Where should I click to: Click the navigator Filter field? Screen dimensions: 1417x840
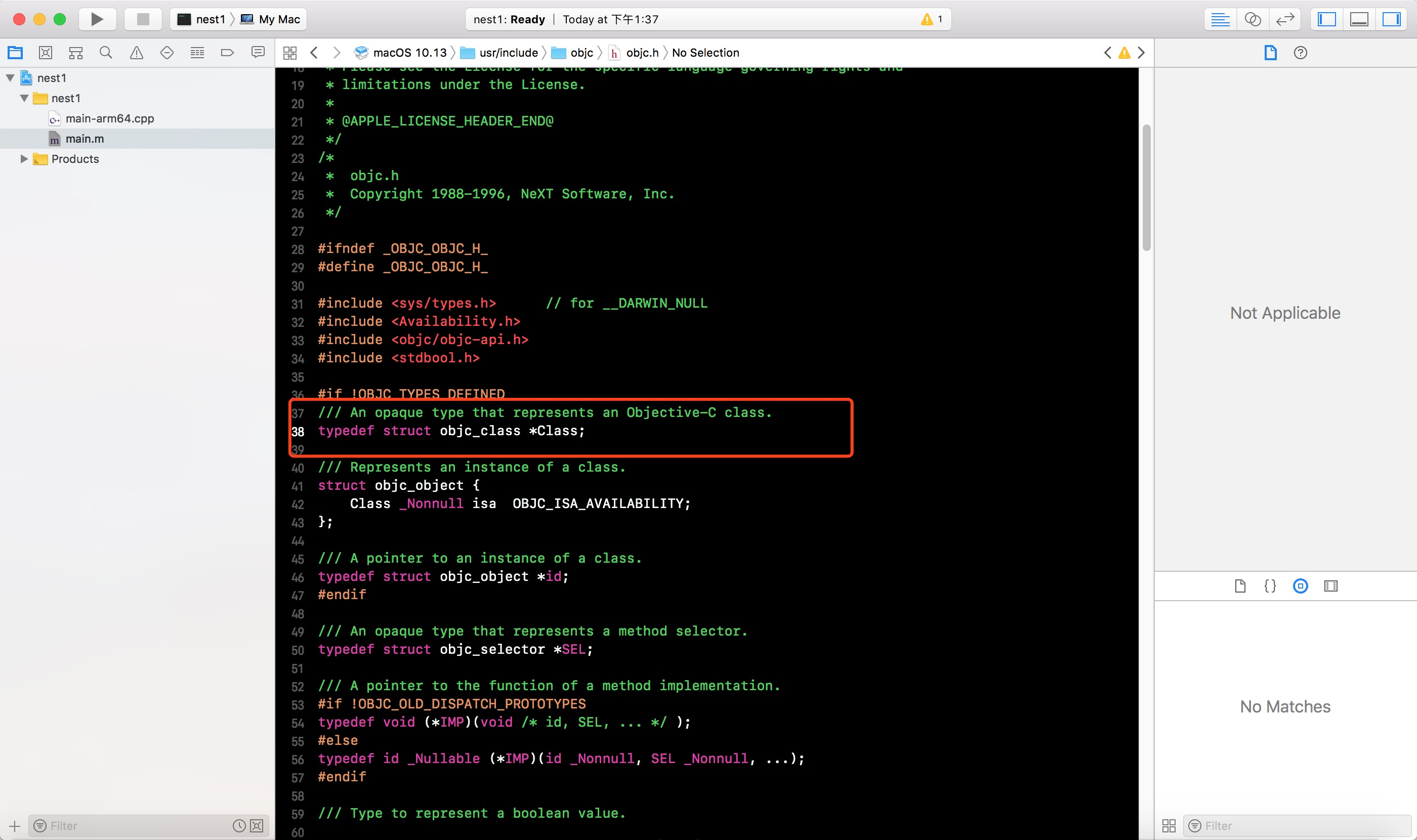pyautogui.click(x=136, y=825)
